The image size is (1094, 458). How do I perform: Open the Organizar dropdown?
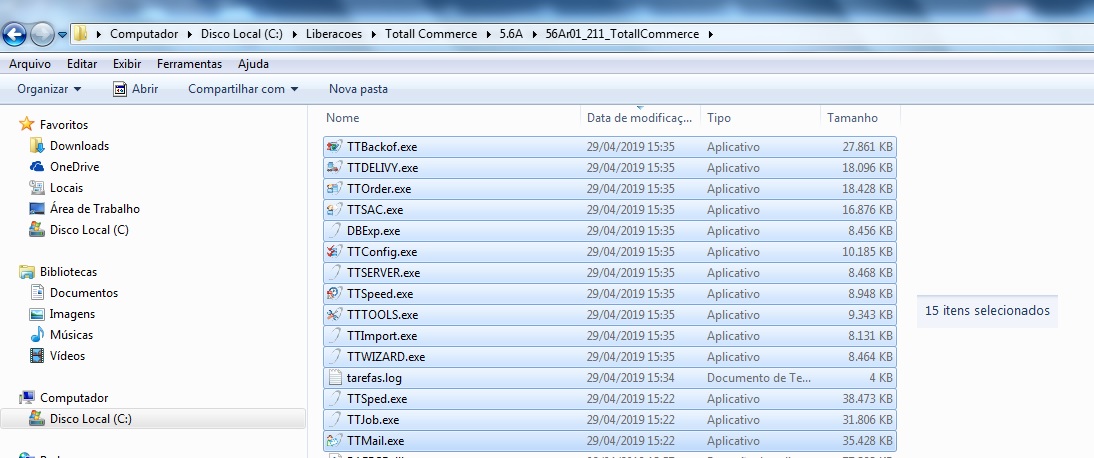[x=49, y=89]
